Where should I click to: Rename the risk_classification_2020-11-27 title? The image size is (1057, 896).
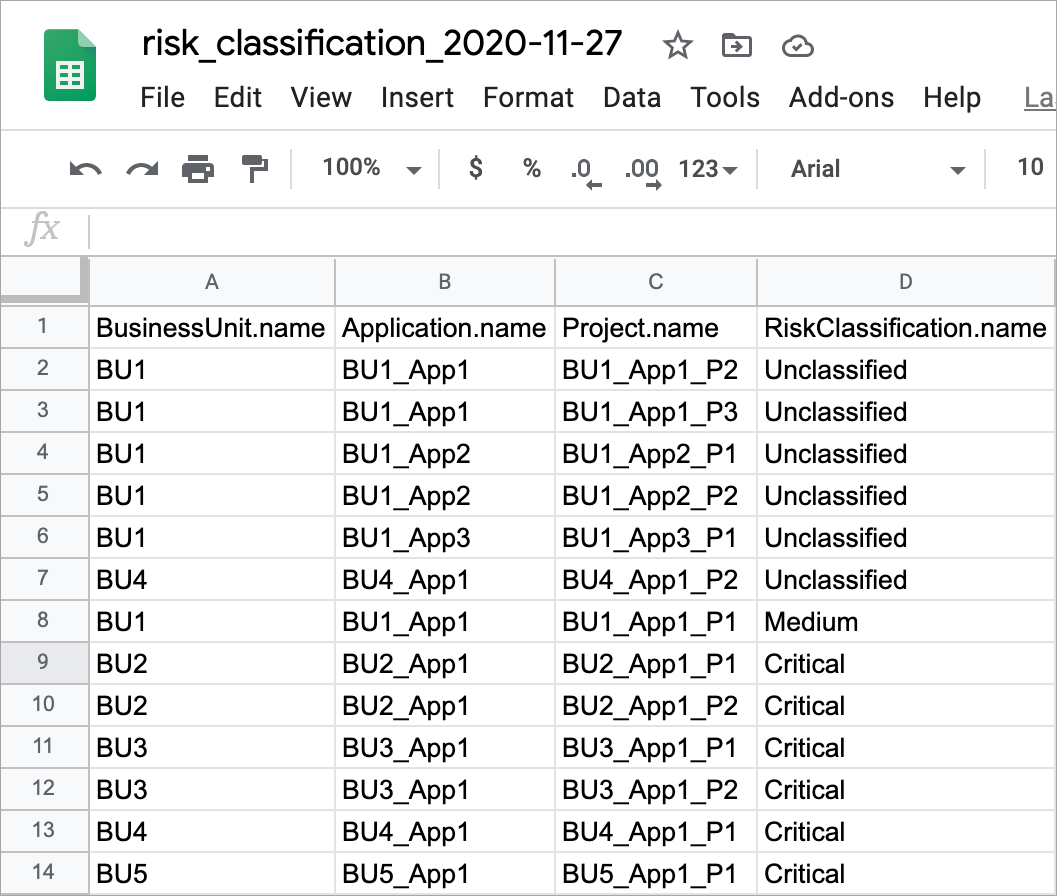point(382,43)
